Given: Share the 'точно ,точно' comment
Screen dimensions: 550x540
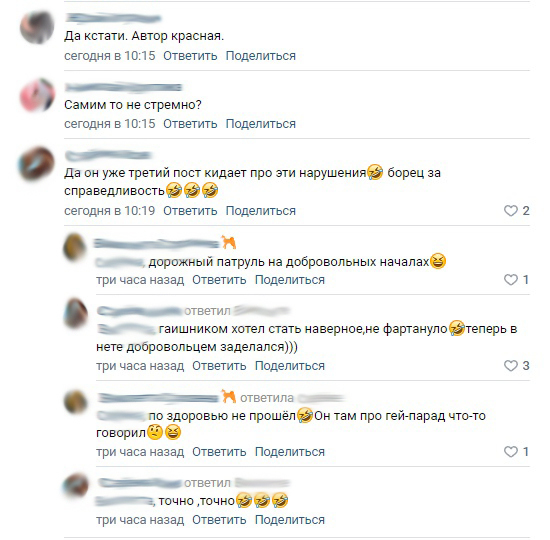Looking at the screenshot, I should click(290, 520).
